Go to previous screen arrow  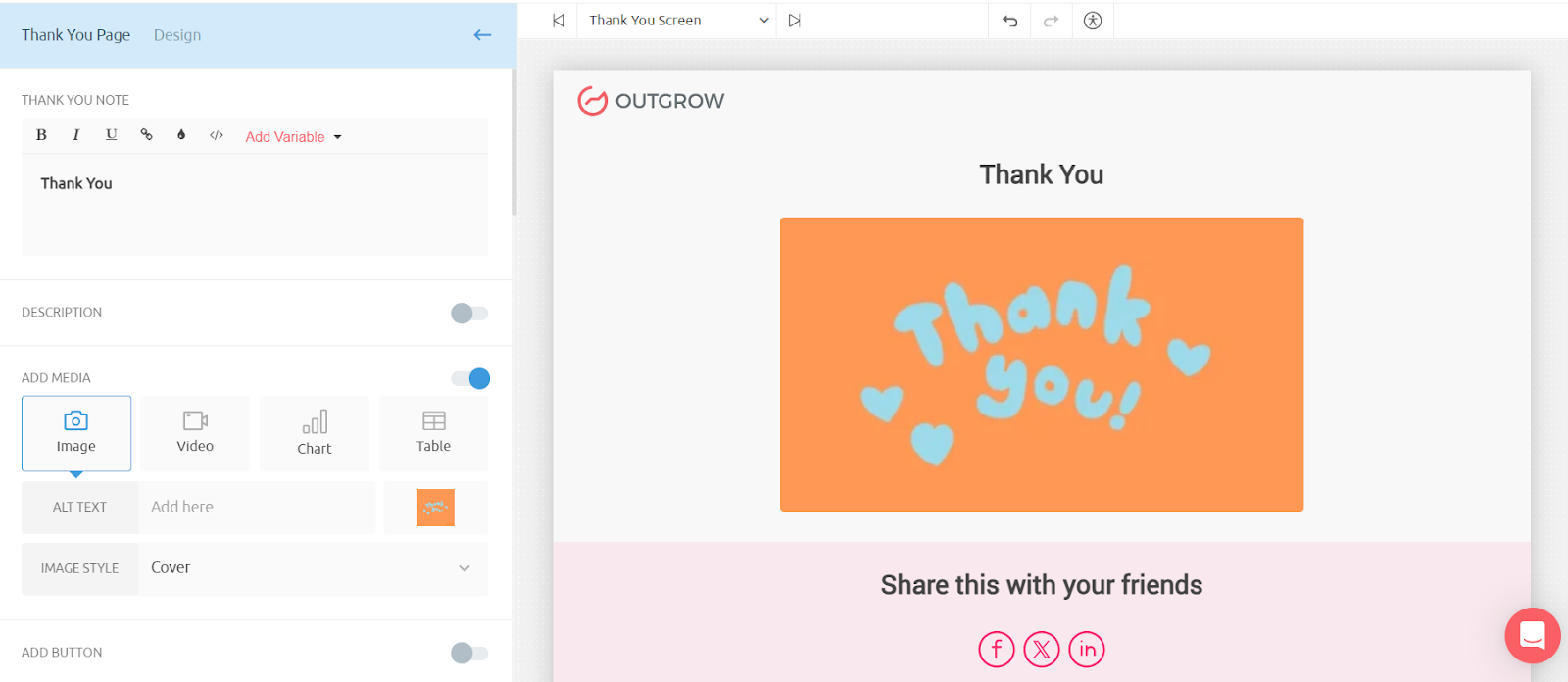[x=559, y=21]
